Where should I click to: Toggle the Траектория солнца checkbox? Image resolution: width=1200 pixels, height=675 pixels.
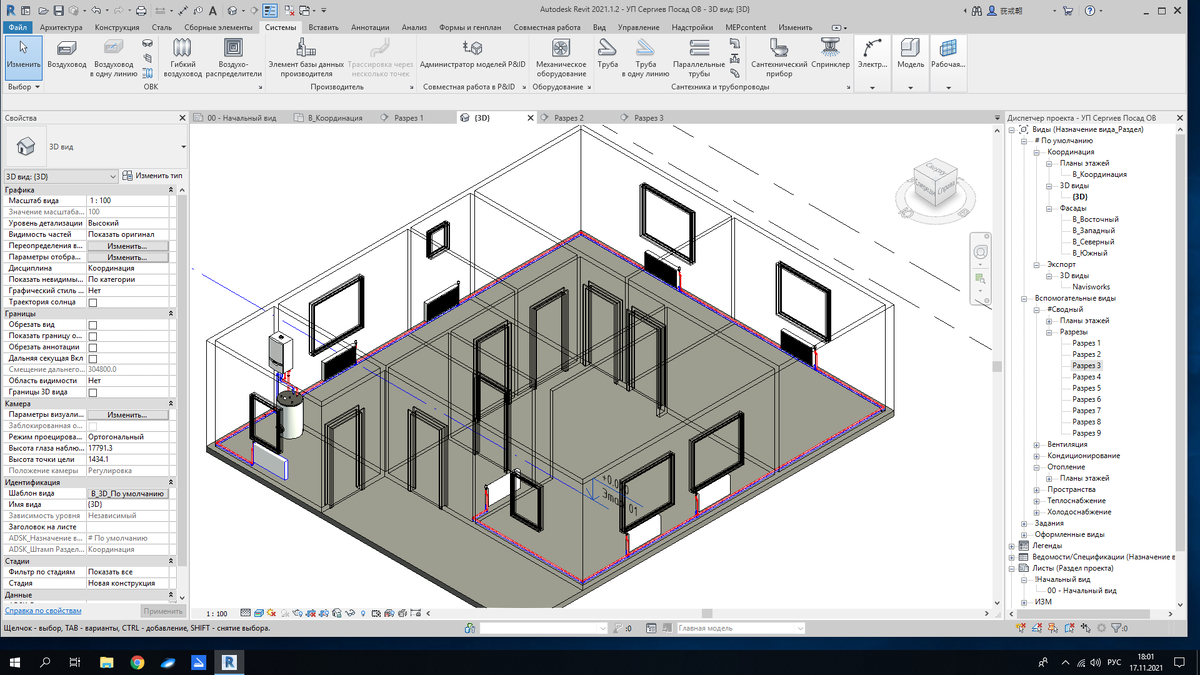coord(93,302)
